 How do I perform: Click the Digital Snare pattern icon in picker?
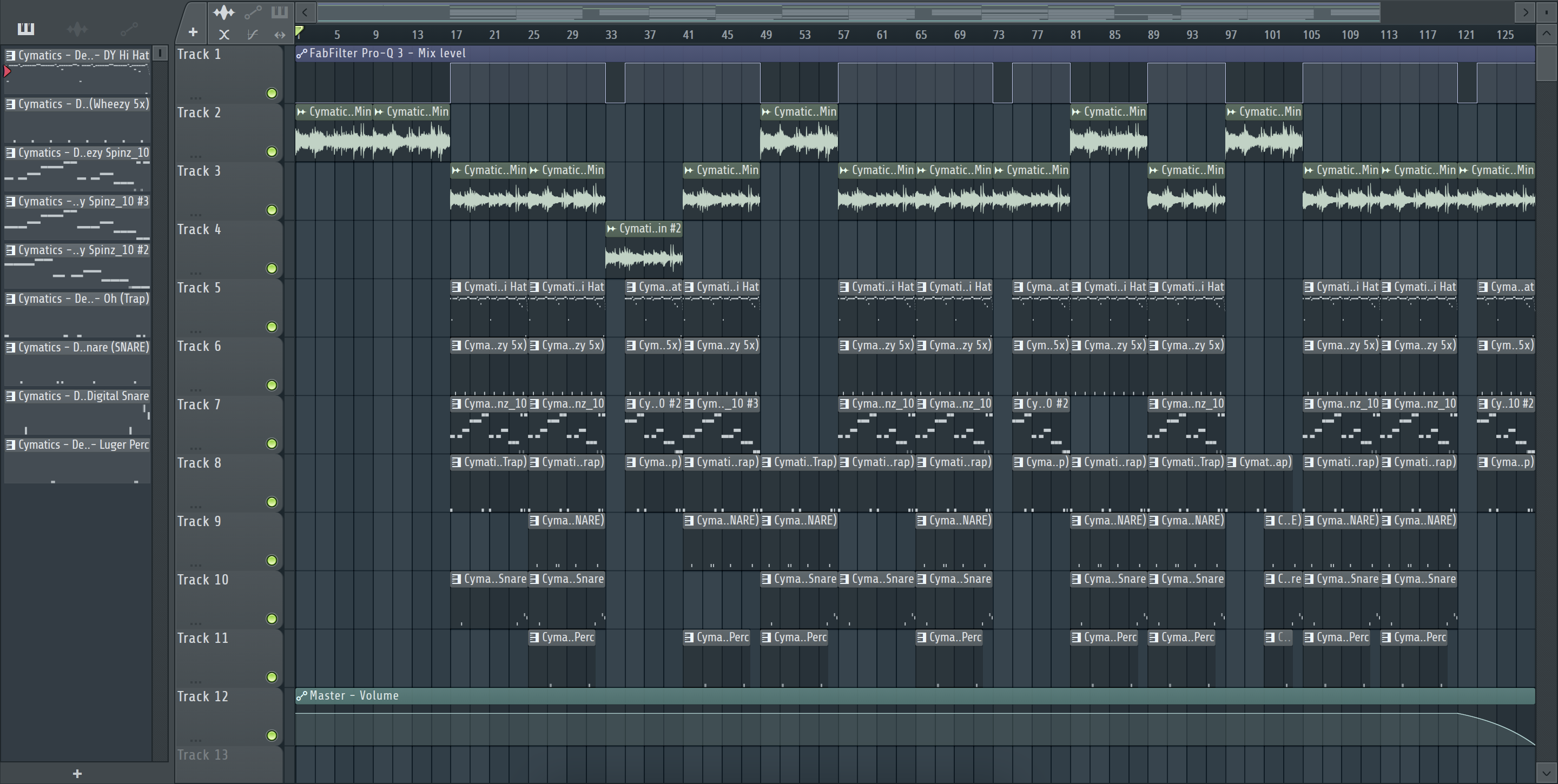tap(10, 396)
